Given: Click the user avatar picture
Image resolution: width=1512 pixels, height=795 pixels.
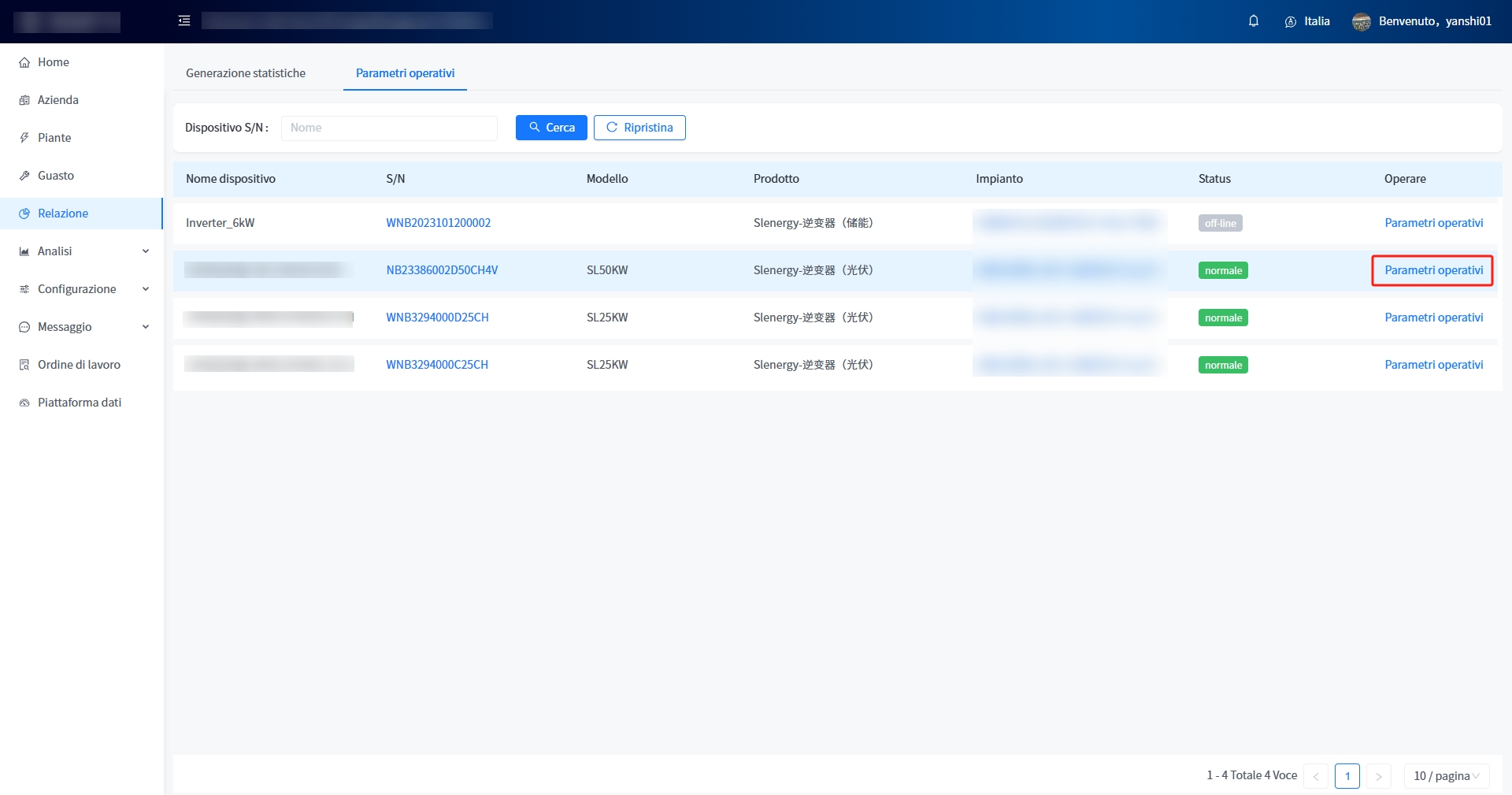Looking at the screenshot, I should [1362, 22].
